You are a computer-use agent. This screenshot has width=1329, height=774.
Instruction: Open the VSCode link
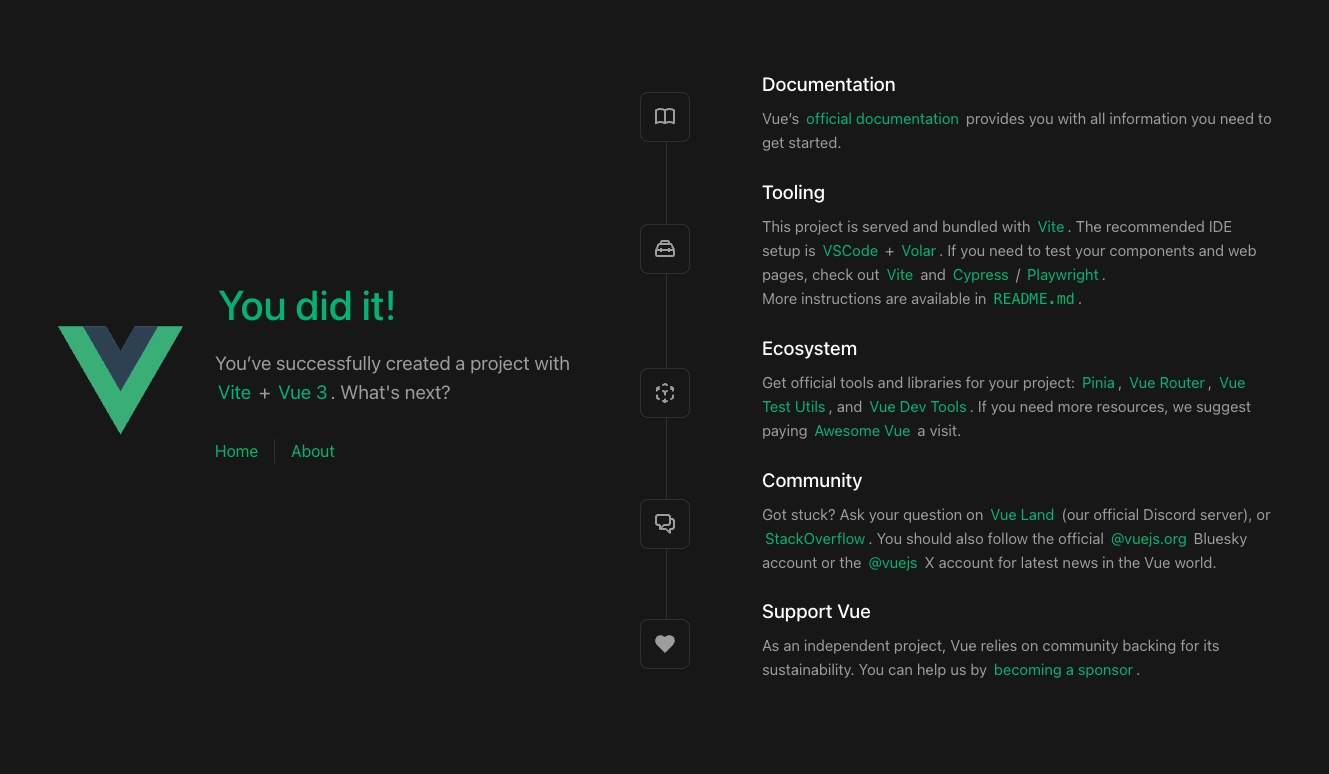click(850, 251)
